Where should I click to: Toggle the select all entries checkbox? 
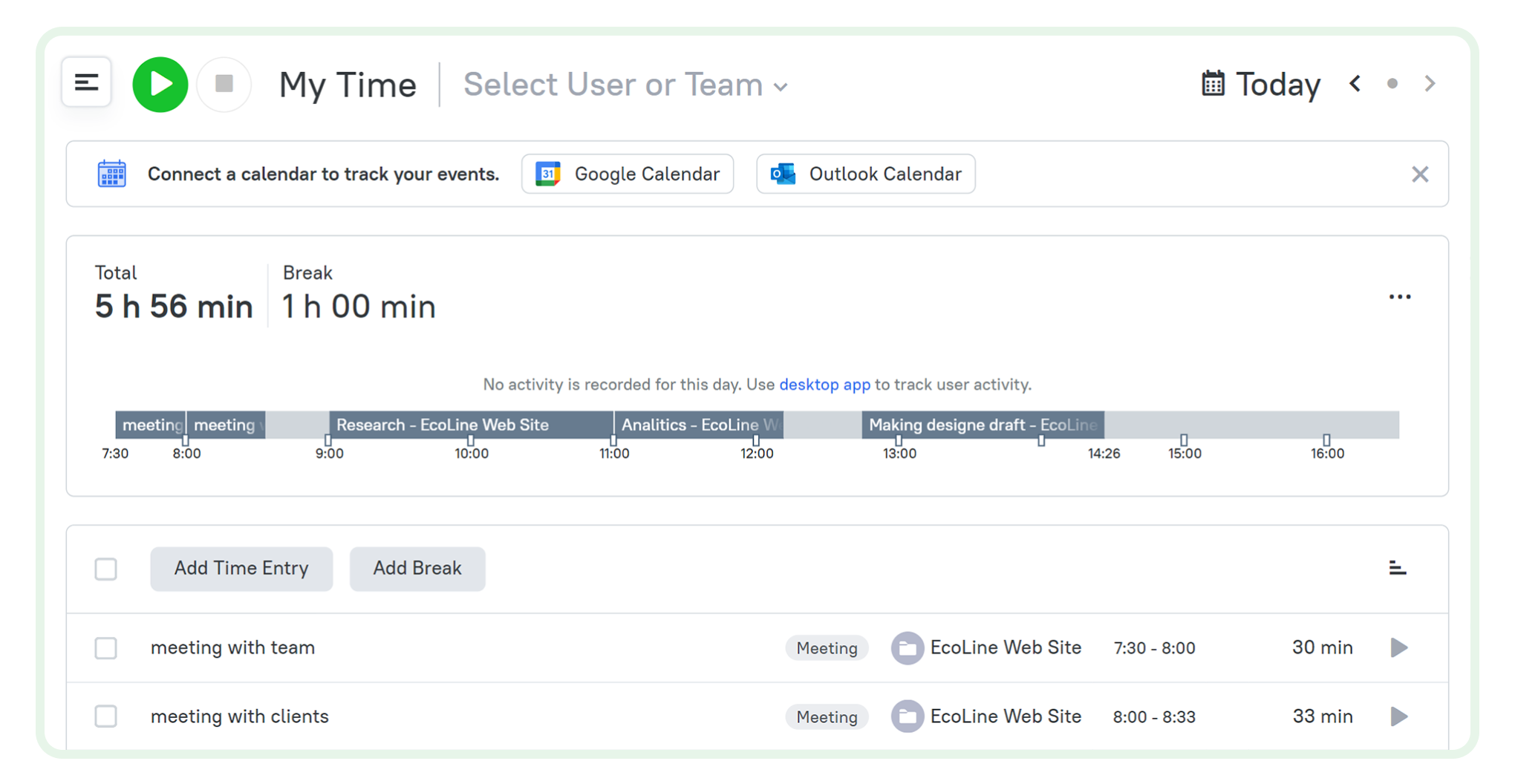[106, 569]
